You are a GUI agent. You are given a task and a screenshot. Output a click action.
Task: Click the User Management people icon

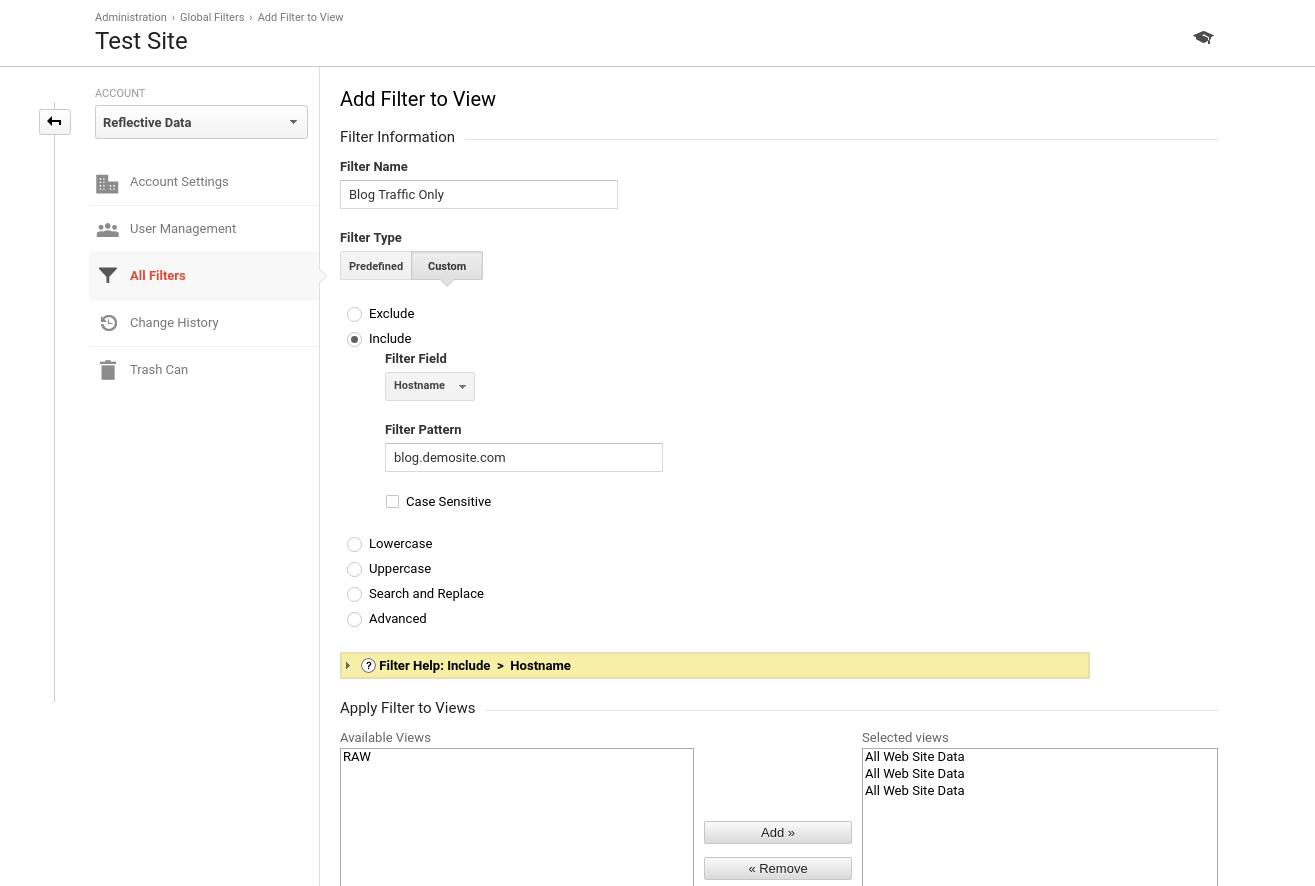[x=107, y=229]
